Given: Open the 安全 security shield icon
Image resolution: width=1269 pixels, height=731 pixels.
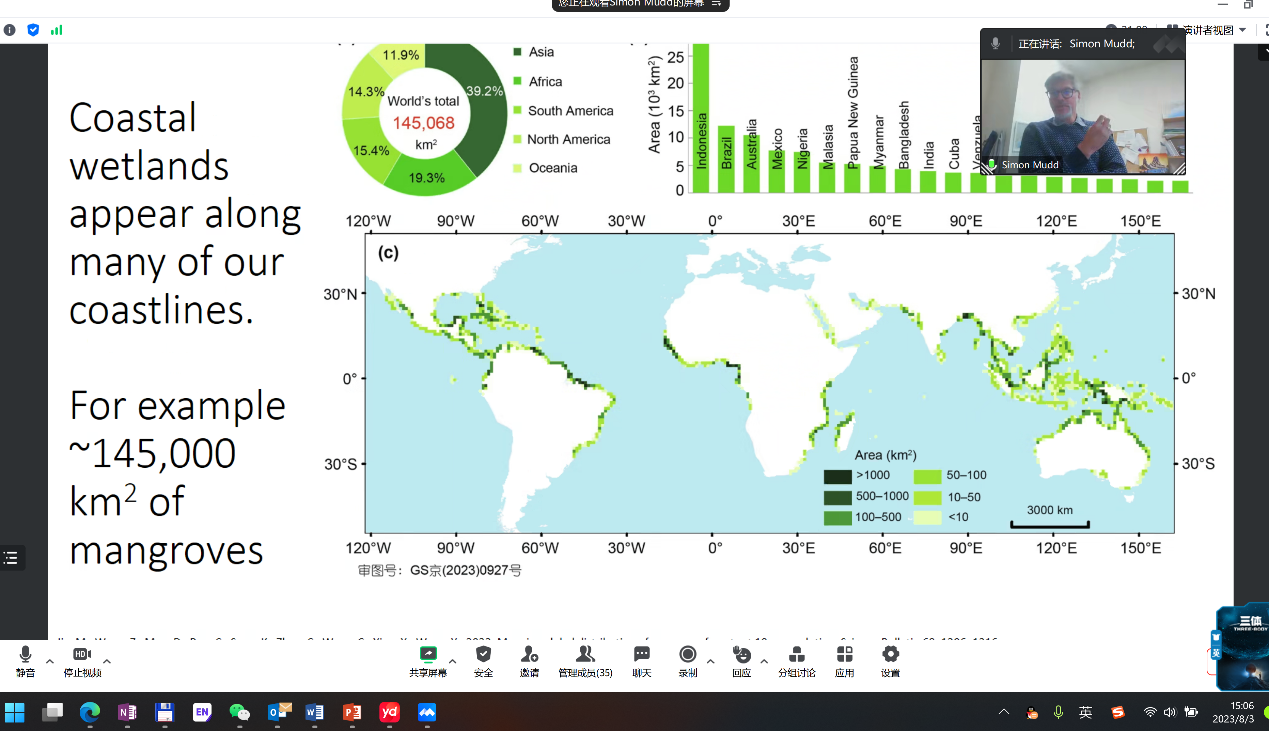Looking at the screenshot, I should click(x=484, y=655).
